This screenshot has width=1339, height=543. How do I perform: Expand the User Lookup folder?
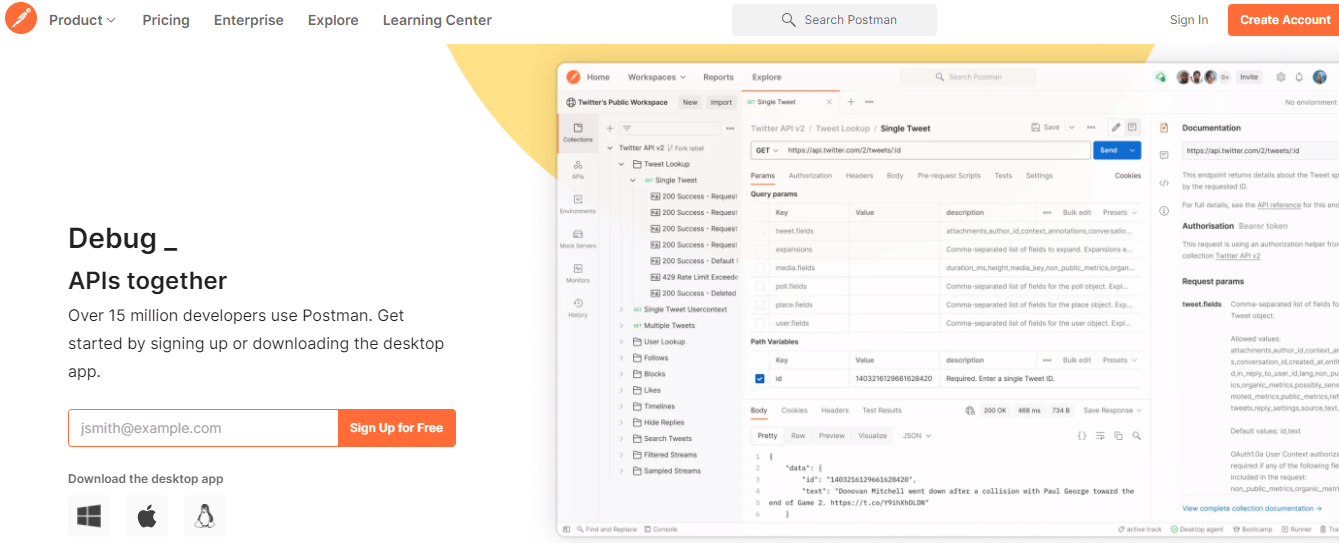(622, 342)
